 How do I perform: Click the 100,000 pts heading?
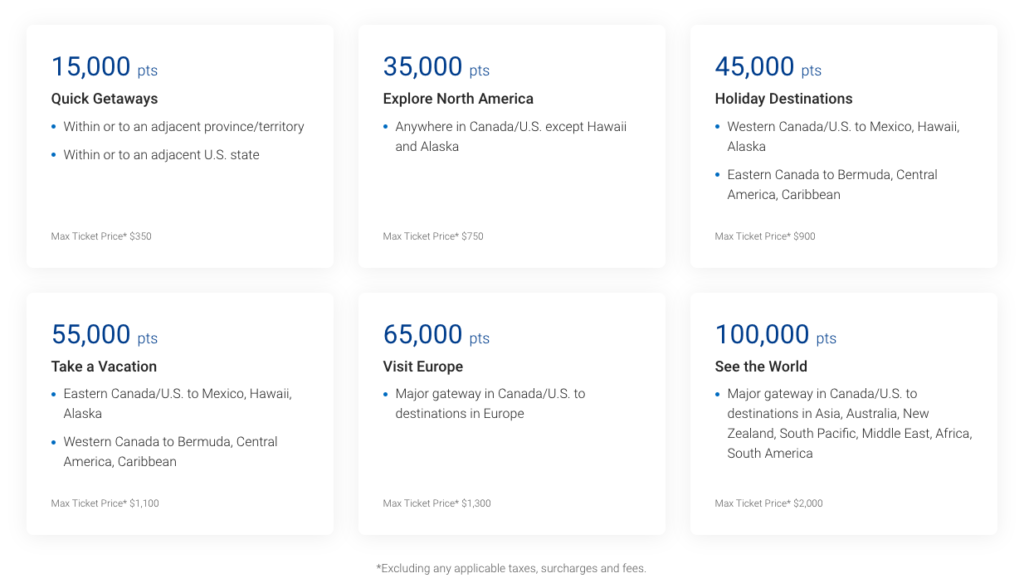tap(775, 335)
